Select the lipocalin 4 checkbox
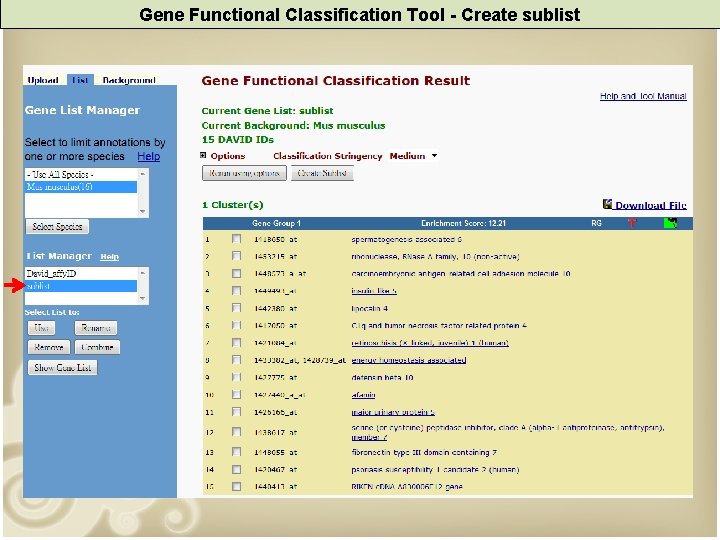720x540 pixels. point(236,308)
